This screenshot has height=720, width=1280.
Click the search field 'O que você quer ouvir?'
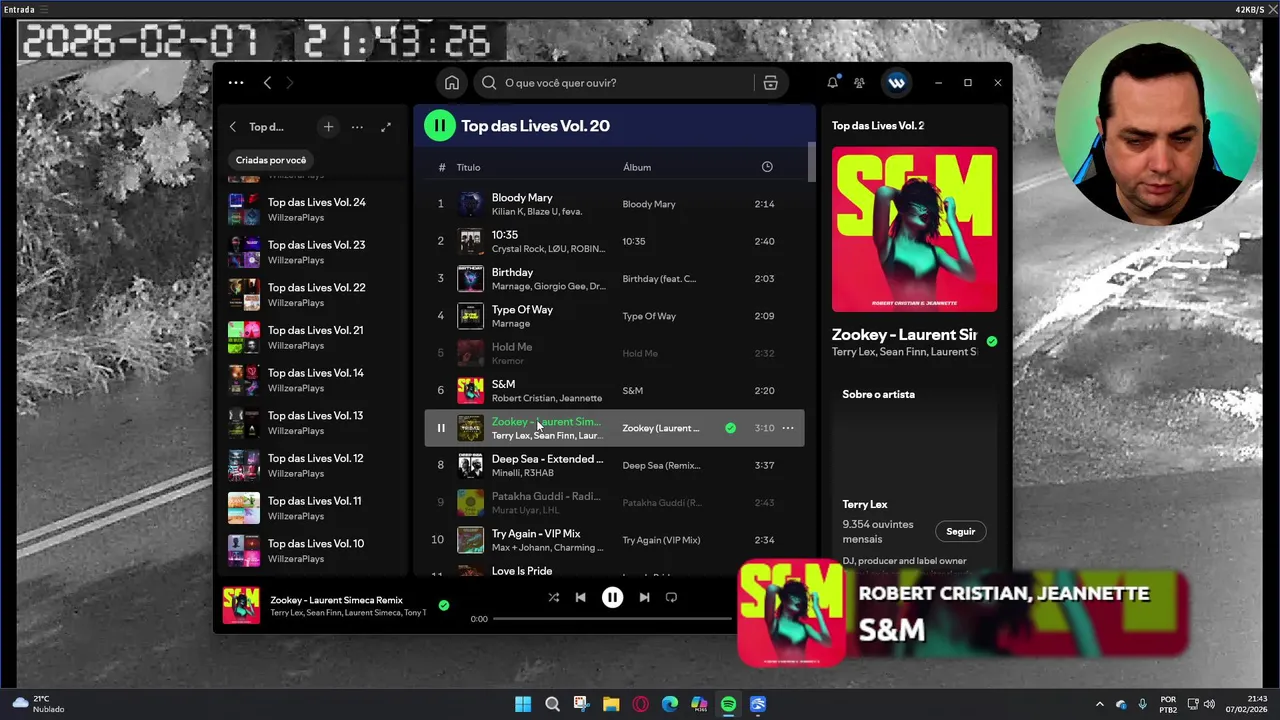tap(615, 83)
